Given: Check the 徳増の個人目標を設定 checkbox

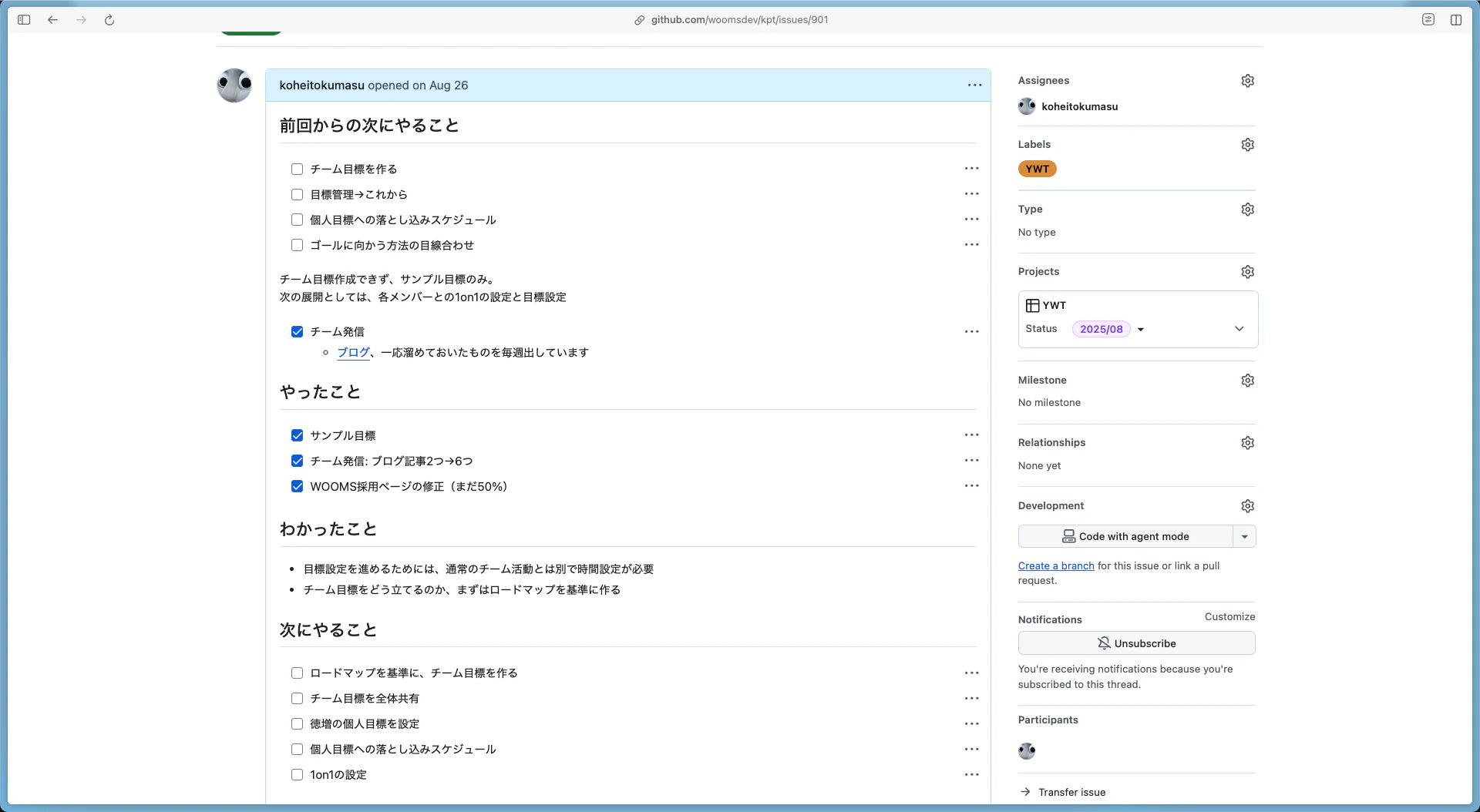Looking at the screenshot, I should [297, 724].
